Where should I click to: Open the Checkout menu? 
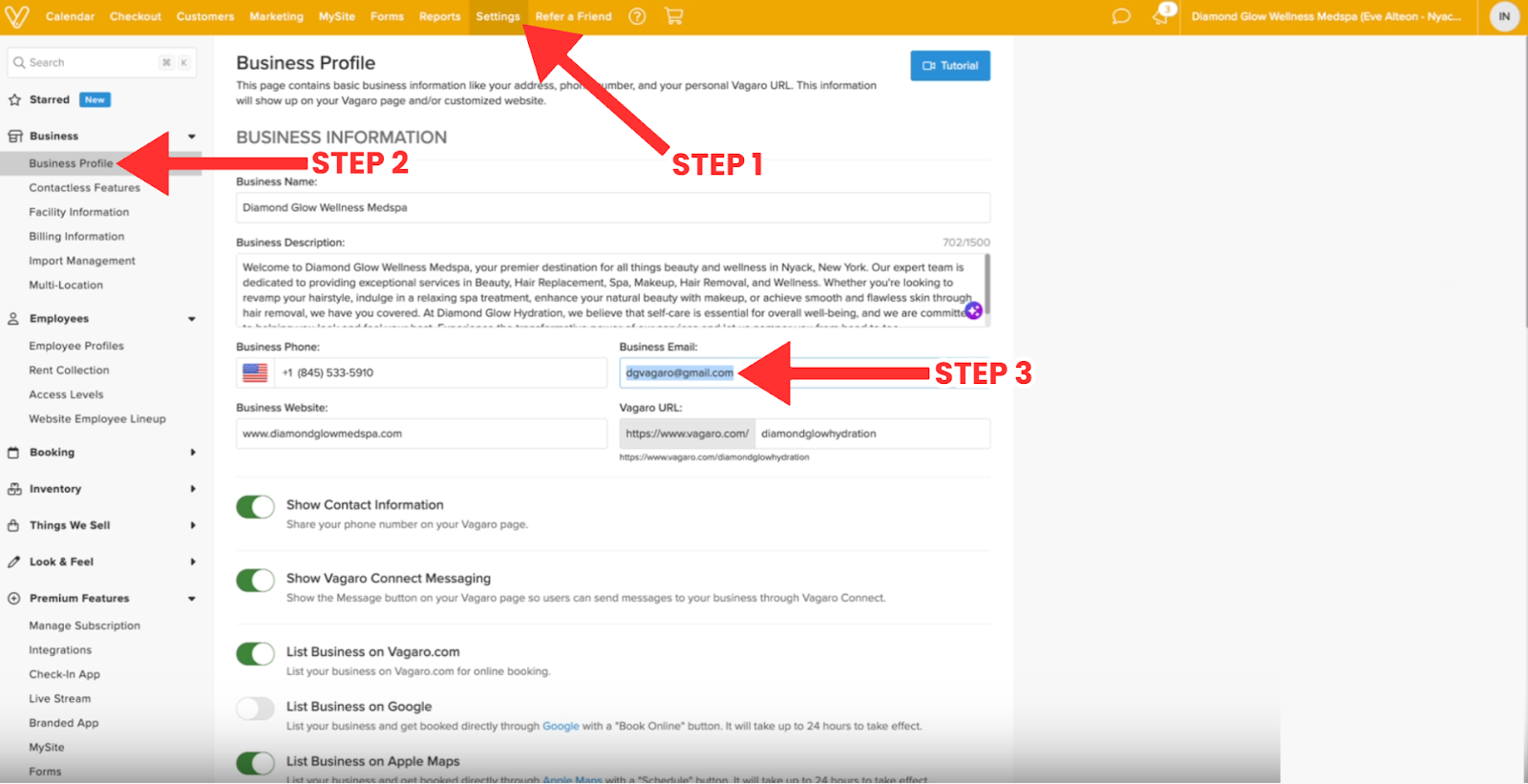[136, 16]
